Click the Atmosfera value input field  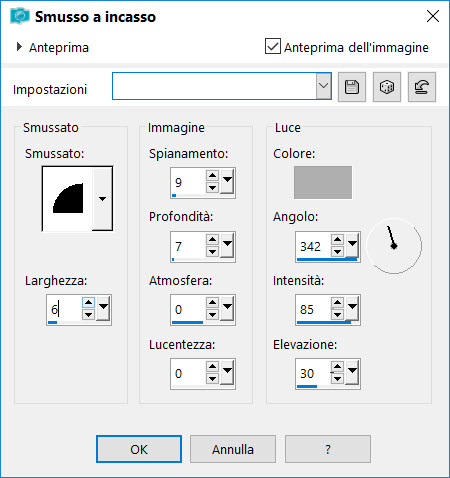tap(188, 310)
